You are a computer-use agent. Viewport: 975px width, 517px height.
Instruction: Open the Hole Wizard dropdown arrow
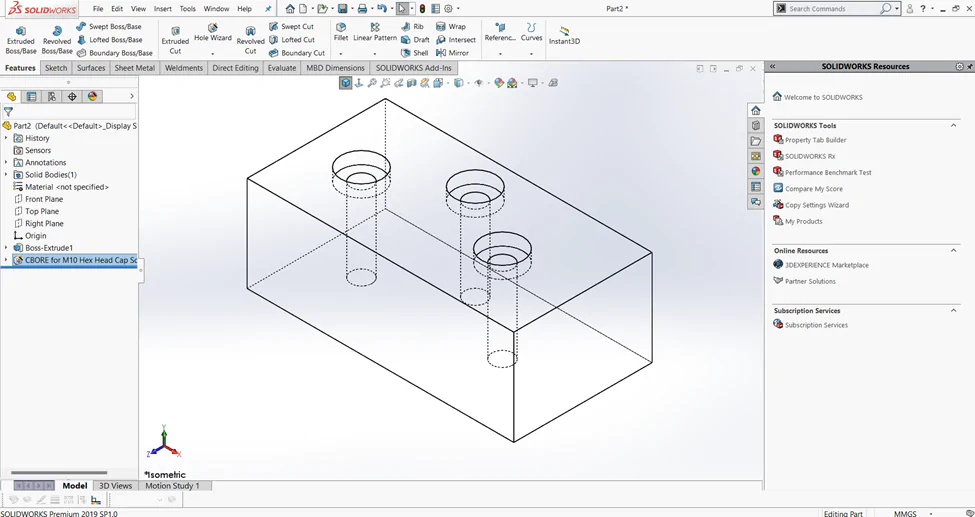213,54
